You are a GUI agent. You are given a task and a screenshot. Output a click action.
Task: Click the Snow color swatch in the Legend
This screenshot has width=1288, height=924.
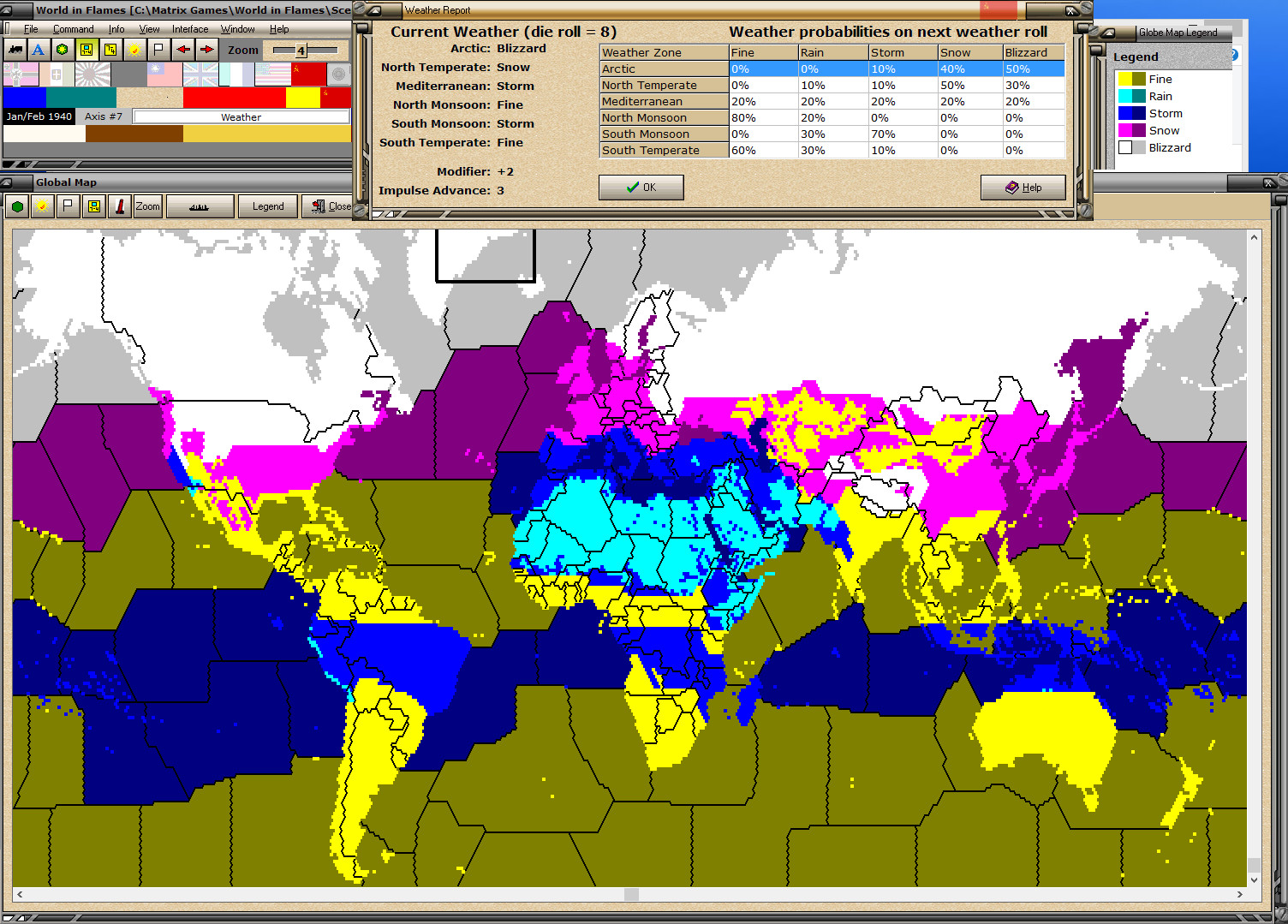pyautogui.click(x=1132, y=130)
